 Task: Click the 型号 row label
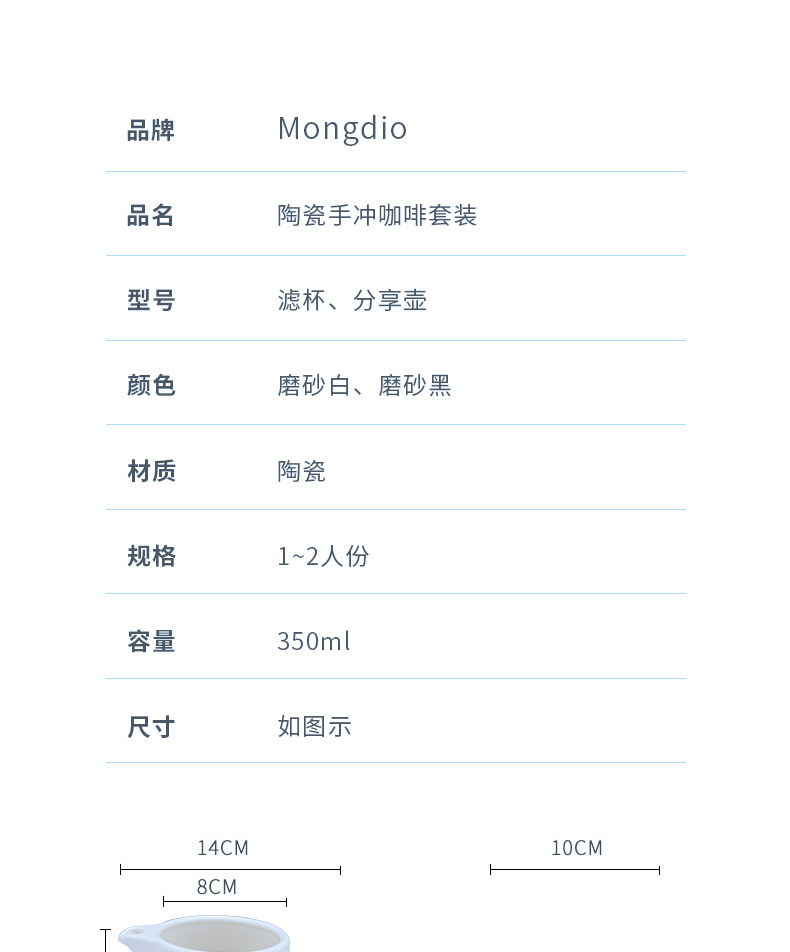point(151,300)
